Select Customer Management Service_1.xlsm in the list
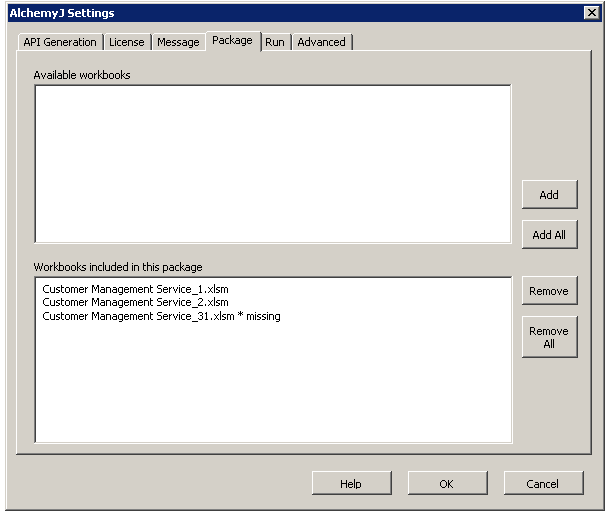The height and width of the screenshot is (515, 610). 135,289
